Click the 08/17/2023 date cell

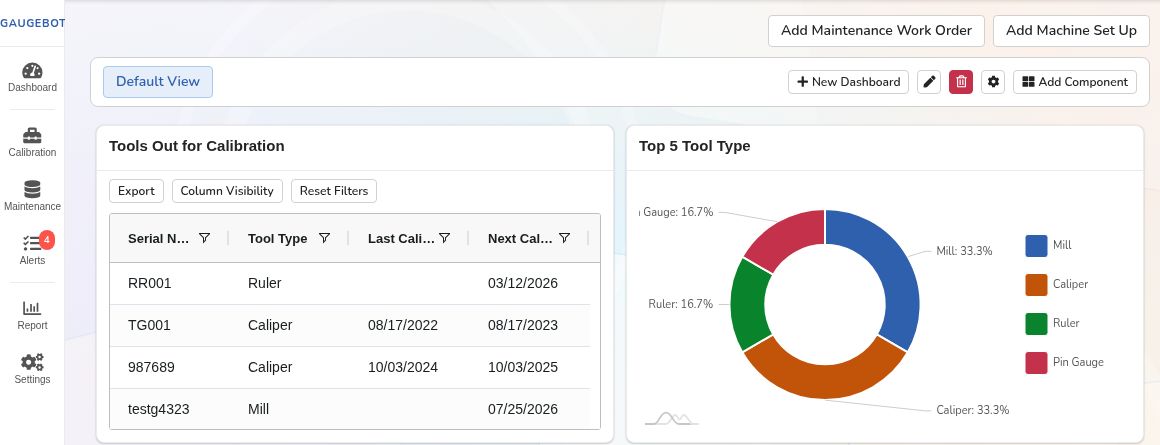coord(523,326)
